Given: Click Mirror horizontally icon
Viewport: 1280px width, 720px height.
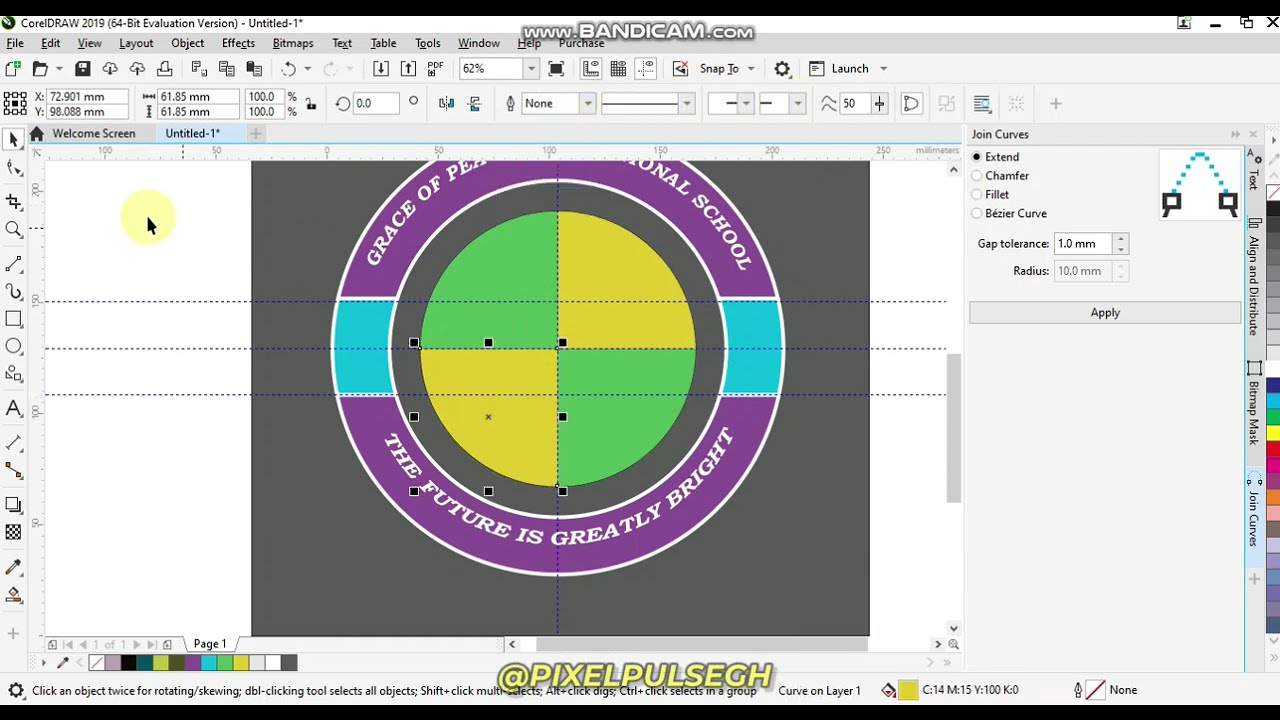Looking at the screenshot, I should coord(446,103).
